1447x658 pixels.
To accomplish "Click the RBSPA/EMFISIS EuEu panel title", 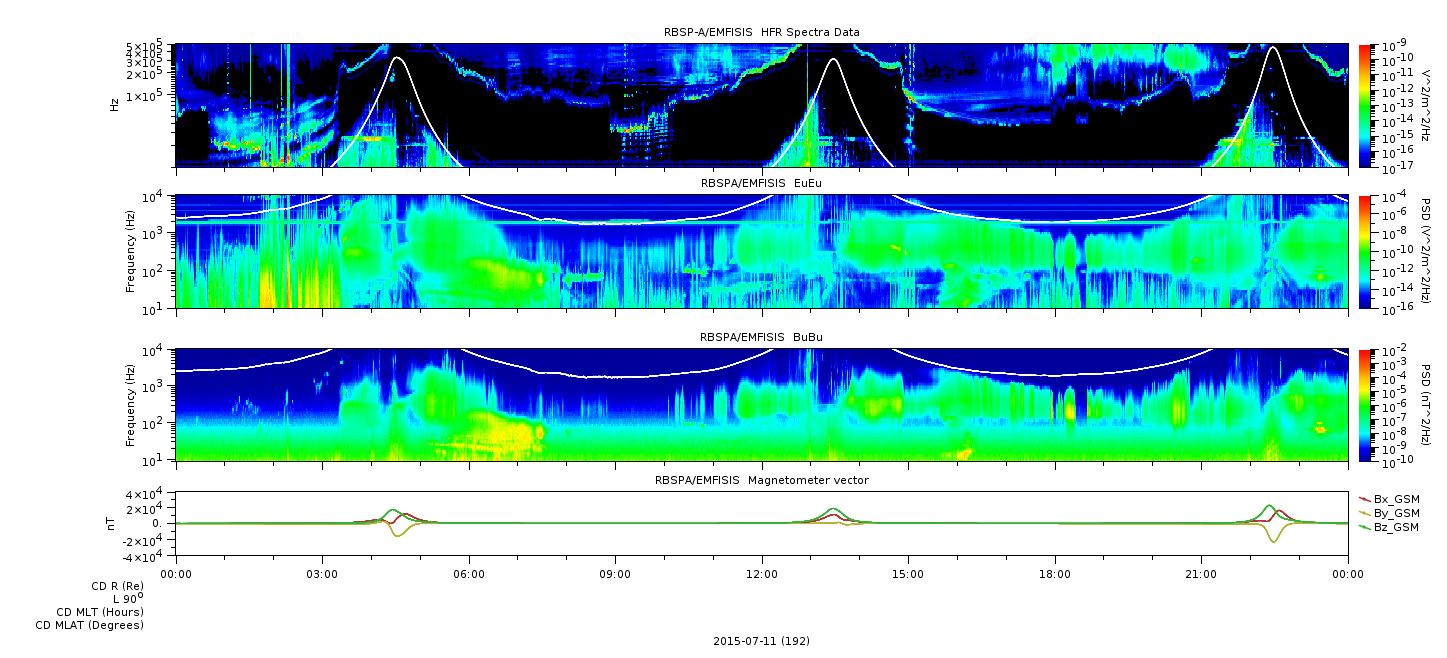I will 762,183.
